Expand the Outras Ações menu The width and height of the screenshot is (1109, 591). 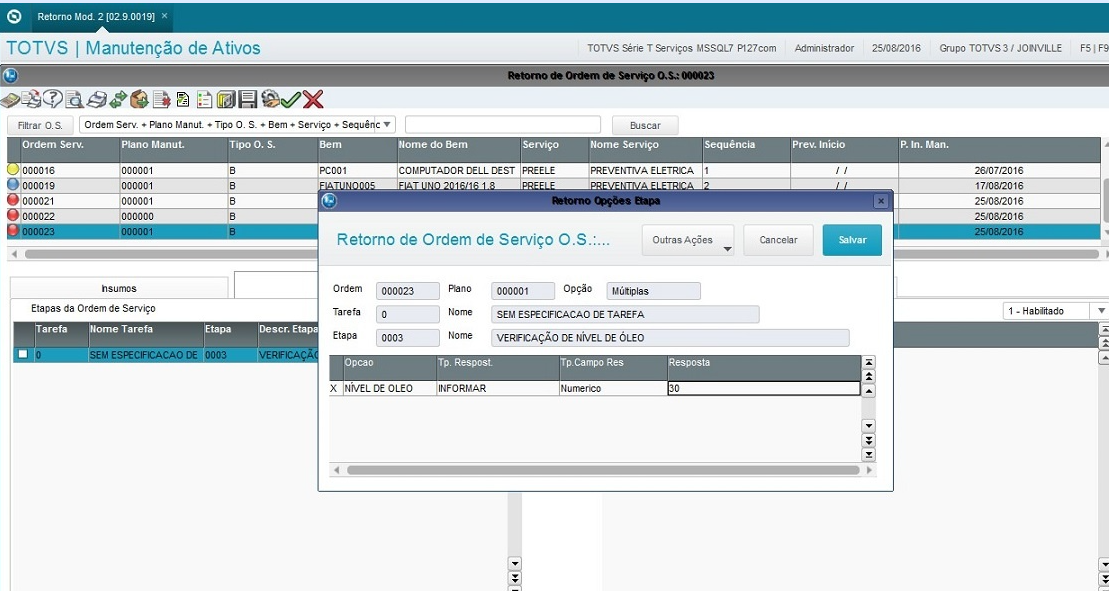point(688,240)
